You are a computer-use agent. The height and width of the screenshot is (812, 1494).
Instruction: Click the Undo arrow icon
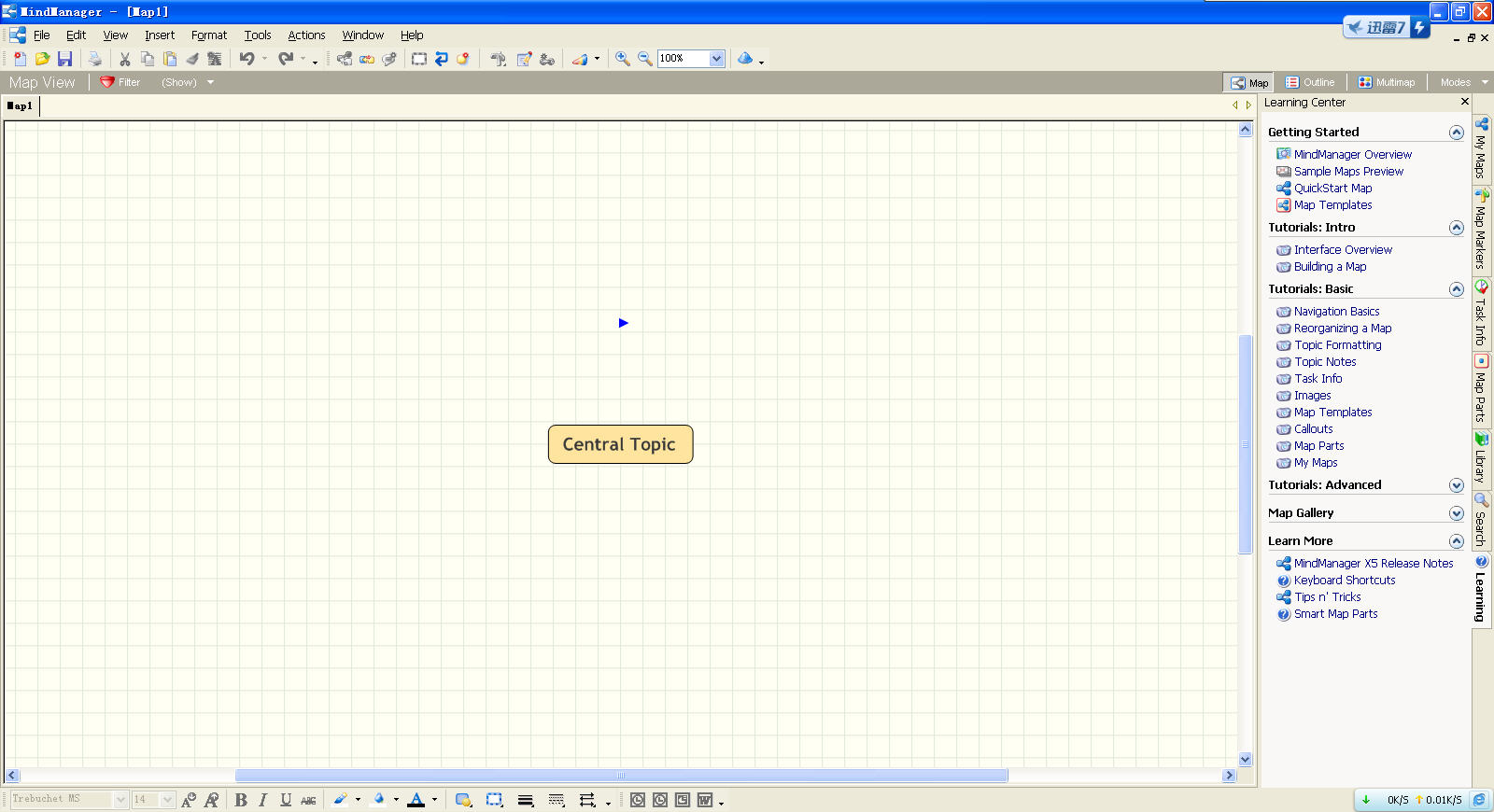[247, 59]
